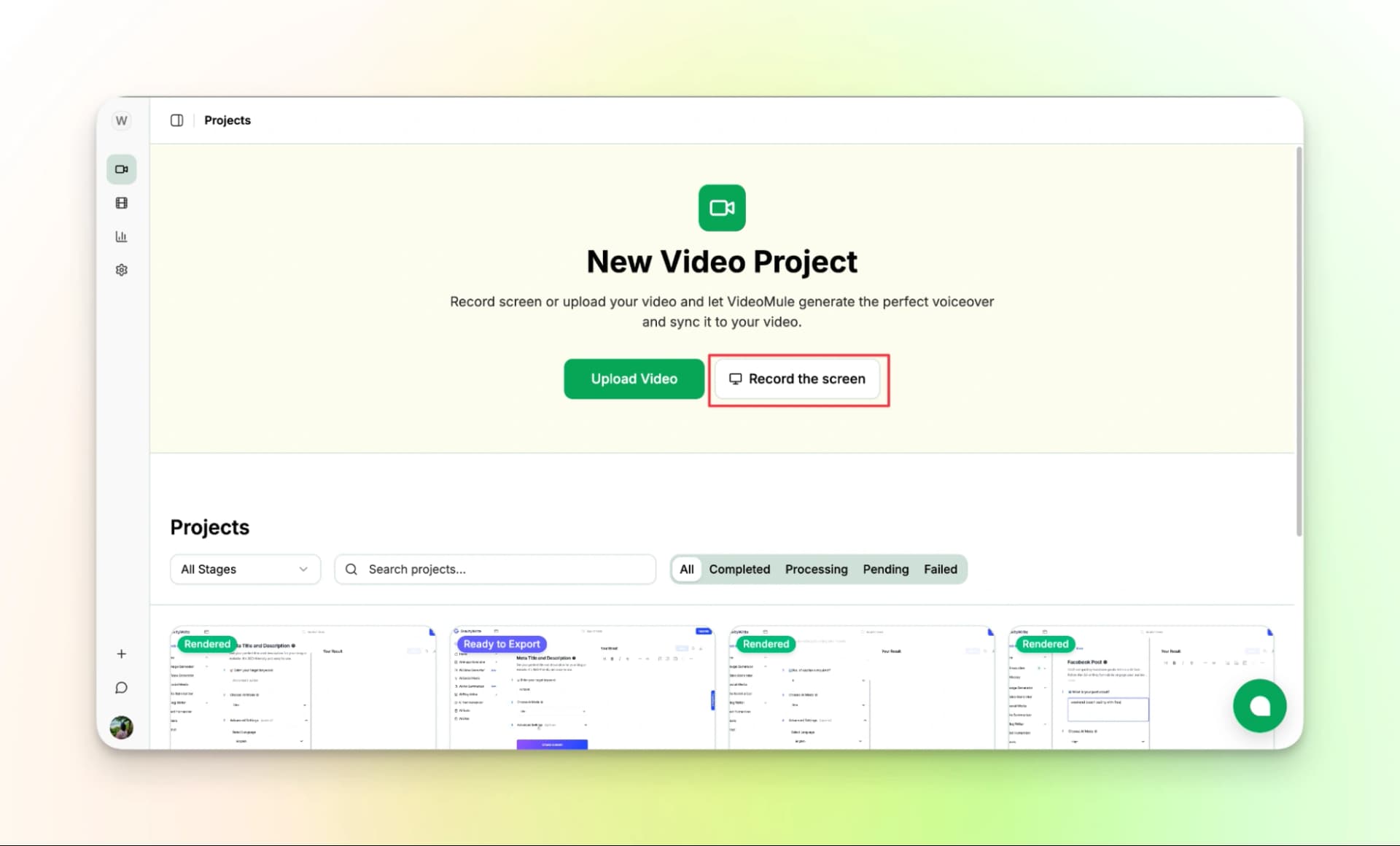This screenshot has width=1400, height=846.
Task: Open chat using the speech bubble icon
Action: pos(121,687)
